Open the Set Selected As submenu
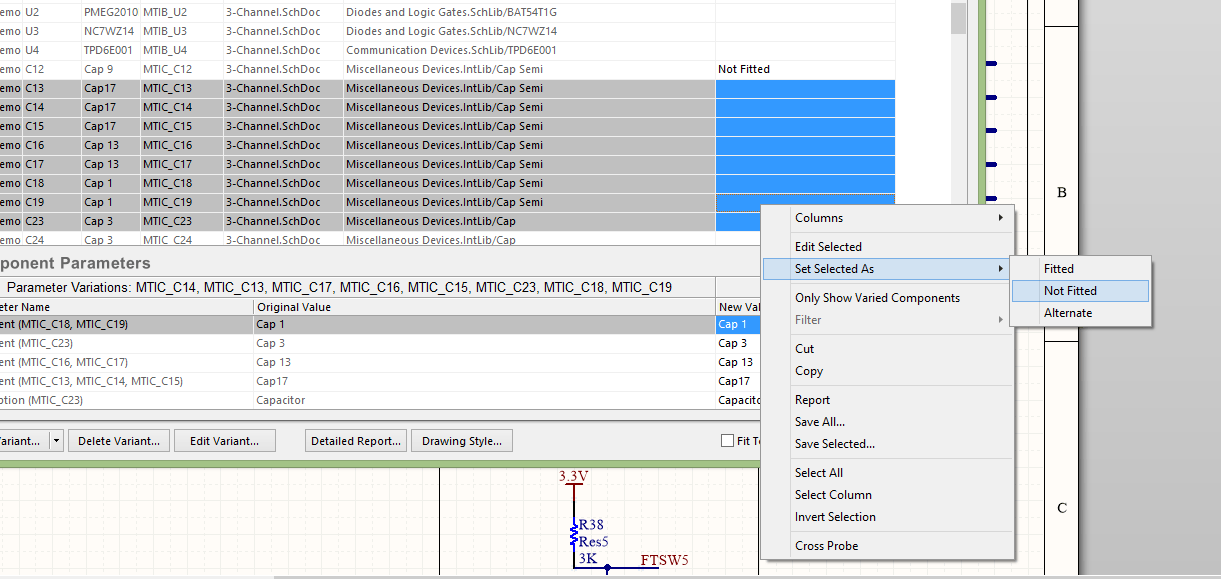The width and height of the screenshot is (1221, 579). tap(887, 269)
